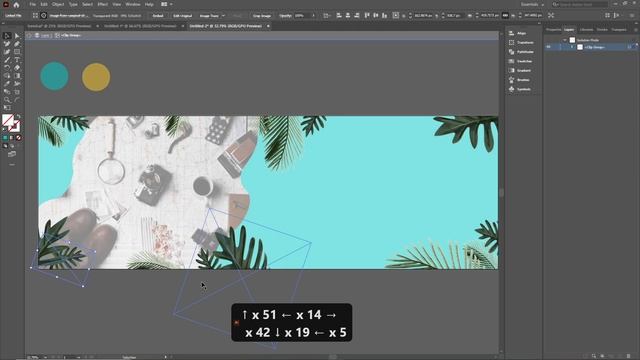Switch to the Libraries panel tab
This screenshot has height=360, width=640.
click(586, 30)
